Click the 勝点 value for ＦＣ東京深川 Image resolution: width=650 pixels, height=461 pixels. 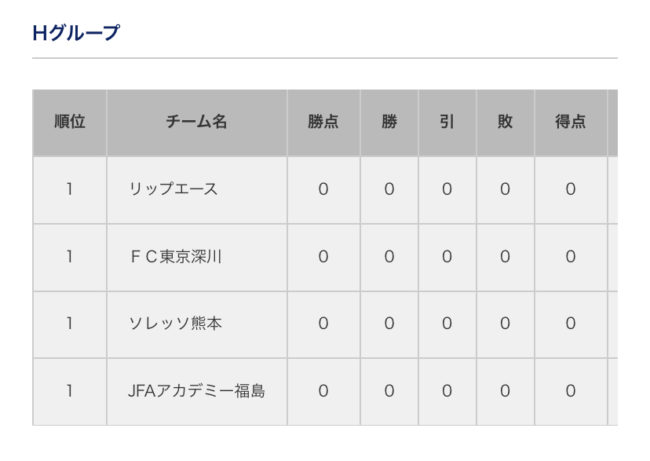[323, 256]
